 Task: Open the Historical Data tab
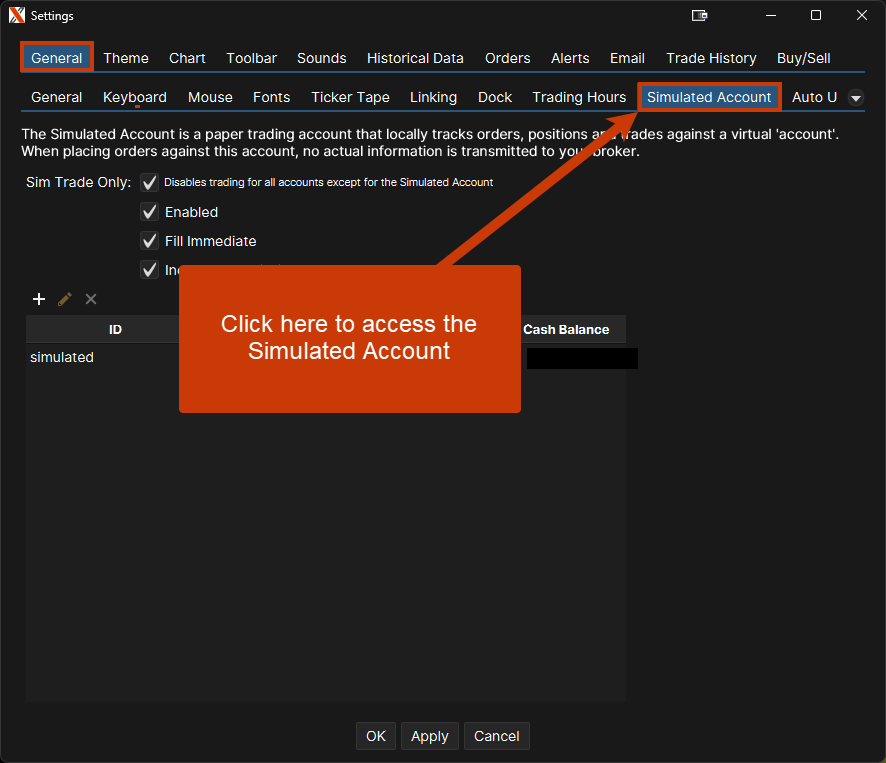pyautogui.click(x=415, y=58)
